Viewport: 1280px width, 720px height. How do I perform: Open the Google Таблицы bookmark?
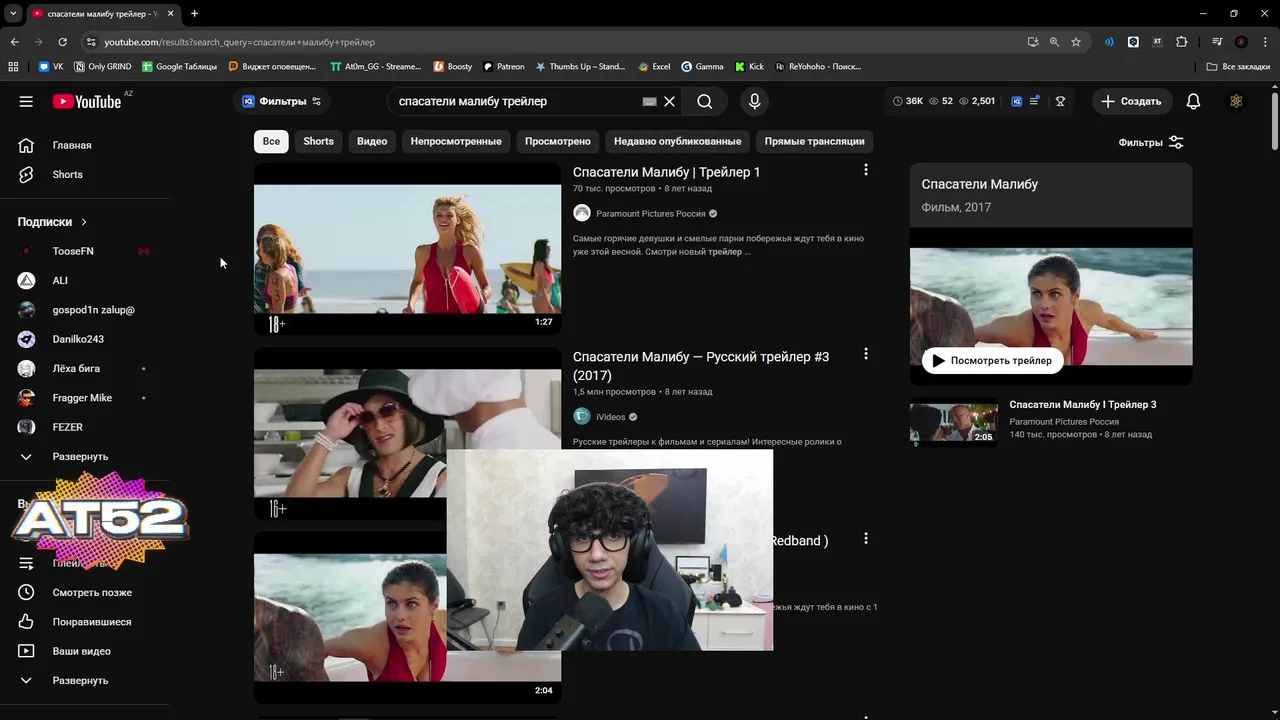(179, 66)
